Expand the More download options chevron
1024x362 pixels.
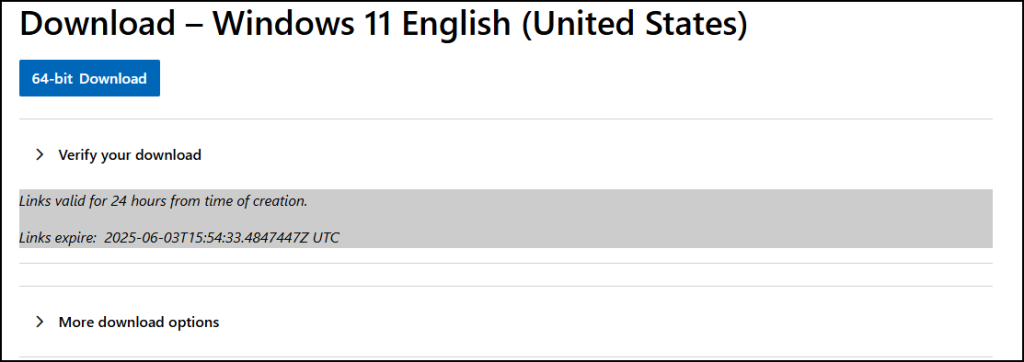[40, 321]
